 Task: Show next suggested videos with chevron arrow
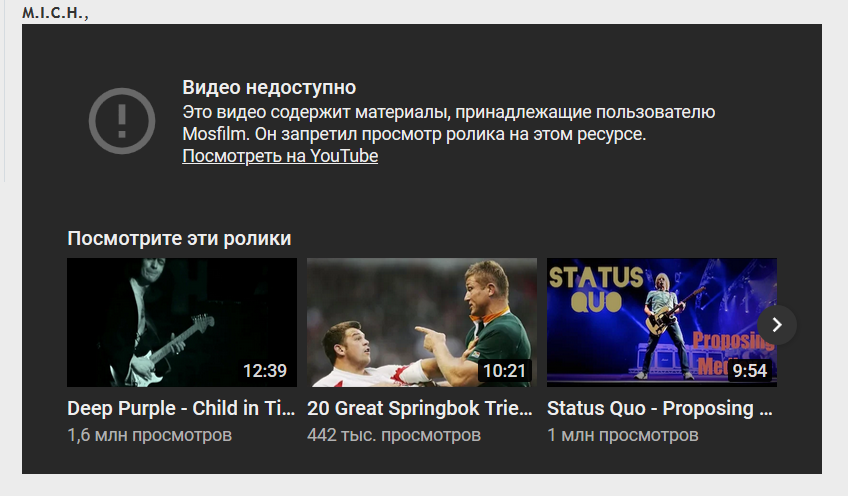[x=777, y=325]
